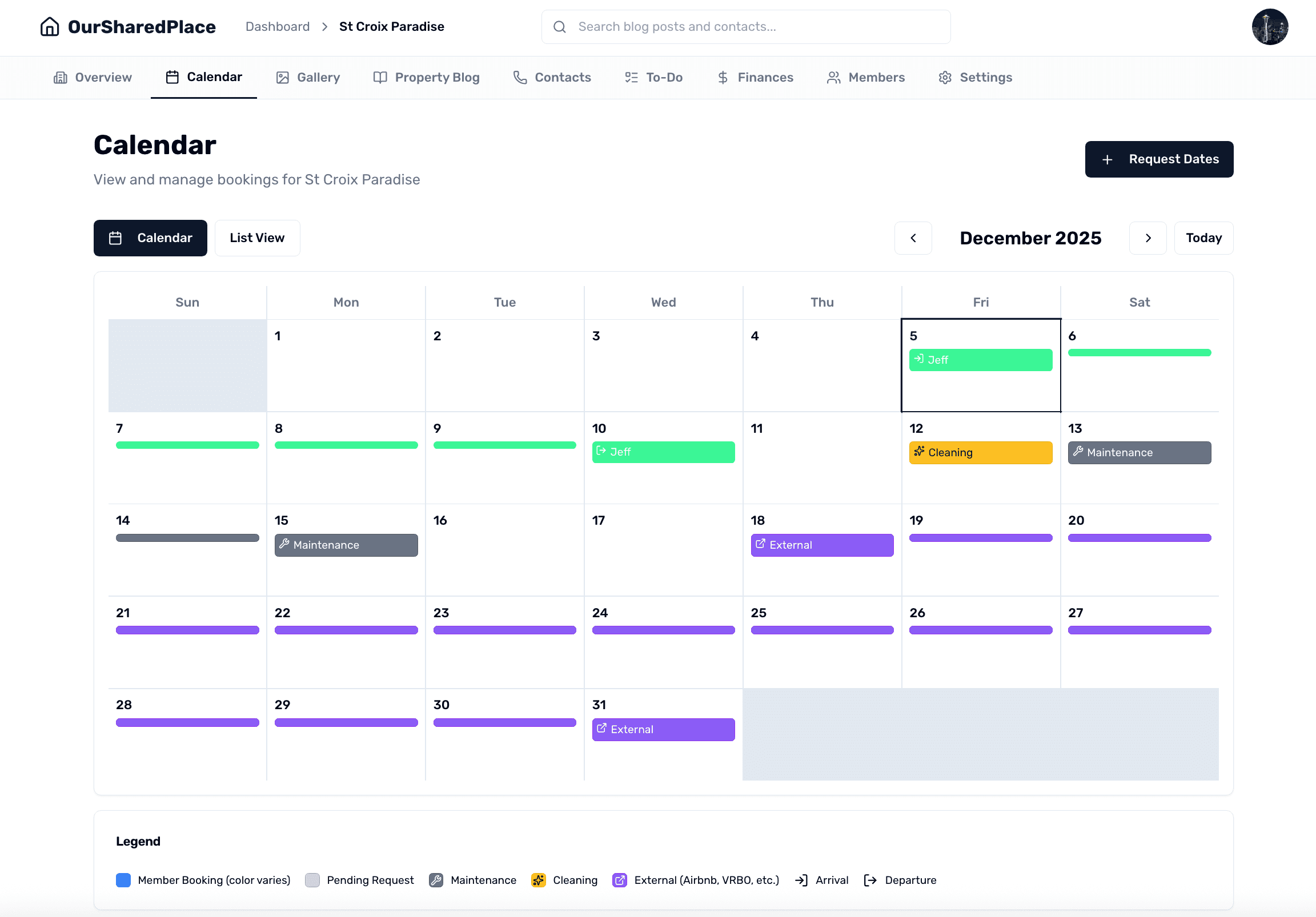Viewport: 1316px width, 917px height.
Task: Select the Arrival arrow icon in the legend
Action: (x=801, y=880)
